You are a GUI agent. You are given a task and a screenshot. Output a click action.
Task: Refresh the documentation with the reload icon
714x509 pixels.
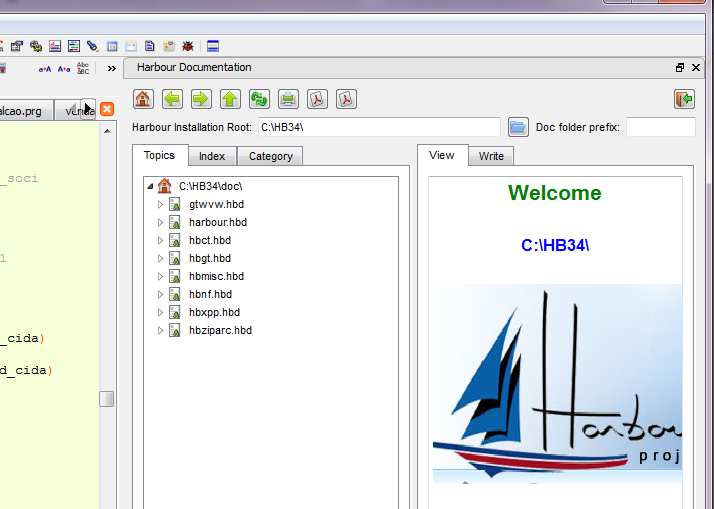point(259,99)
